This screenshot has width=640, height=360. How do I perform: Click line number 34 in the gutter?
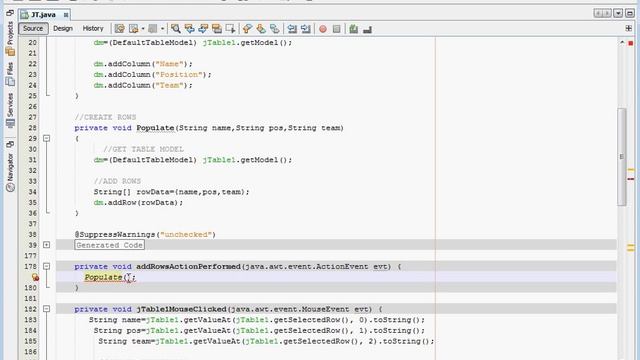32,192
